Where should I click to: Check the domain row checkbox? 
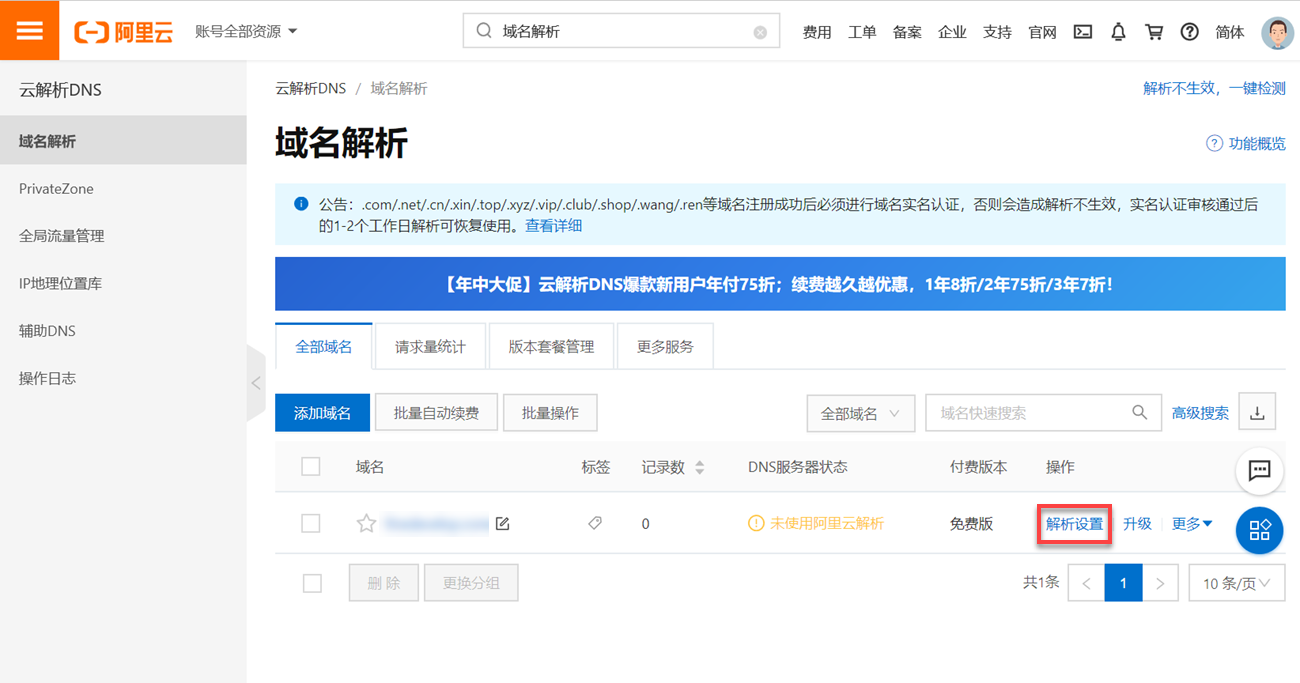pyautogui.click(x=311, y=523)
